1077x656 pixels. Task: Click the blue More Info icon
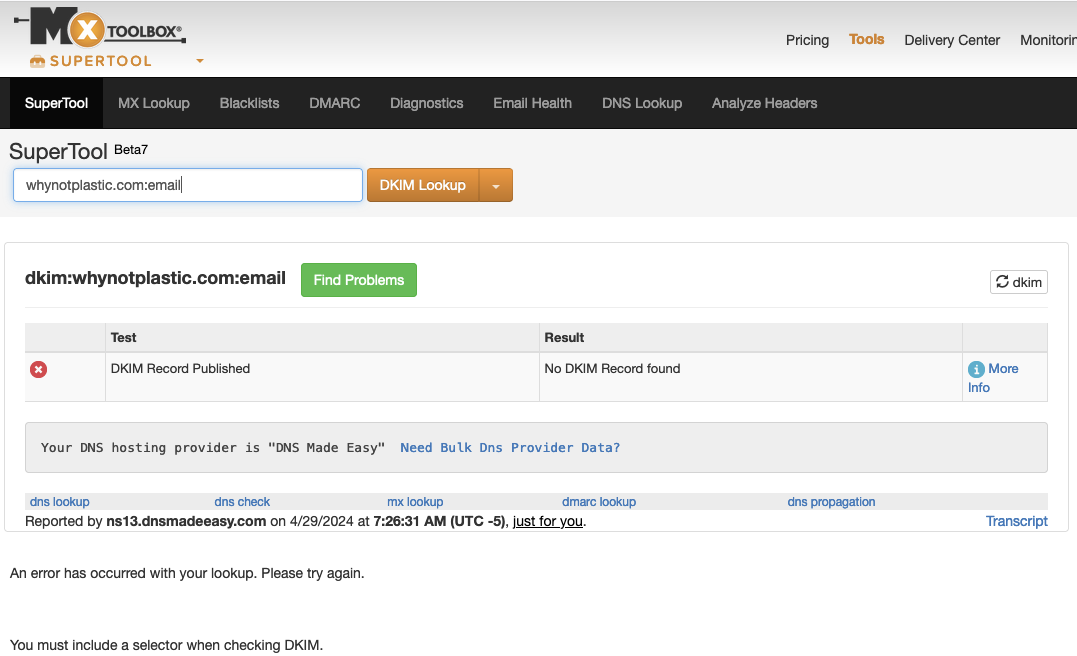coord(976,369)
